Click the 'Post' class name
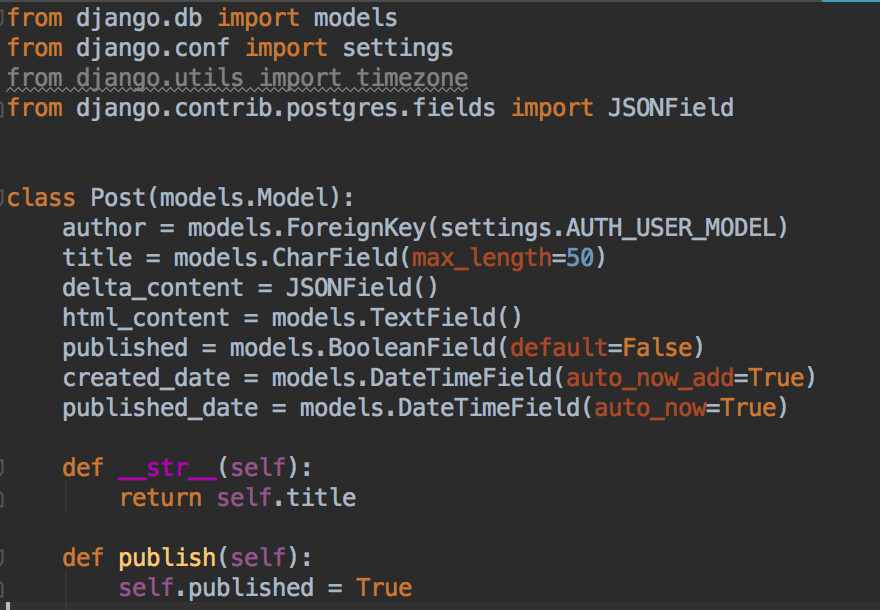880x610 pixels. pyautogui.click(x=118, y=198)
